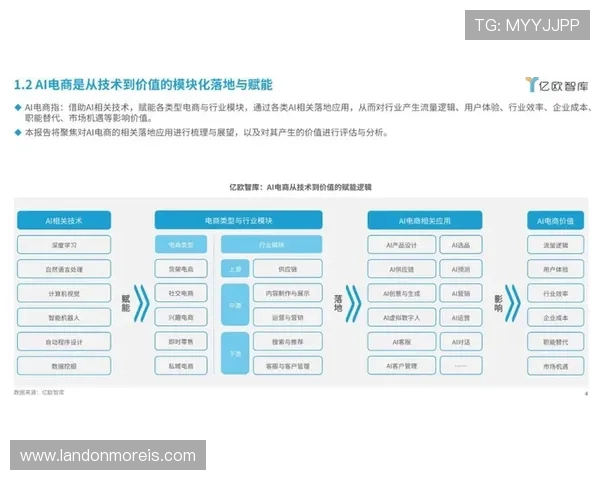The height and width of the screenshot is (480, 600).
Task: Click the 中游 block
Action: (x=235, y=305)
